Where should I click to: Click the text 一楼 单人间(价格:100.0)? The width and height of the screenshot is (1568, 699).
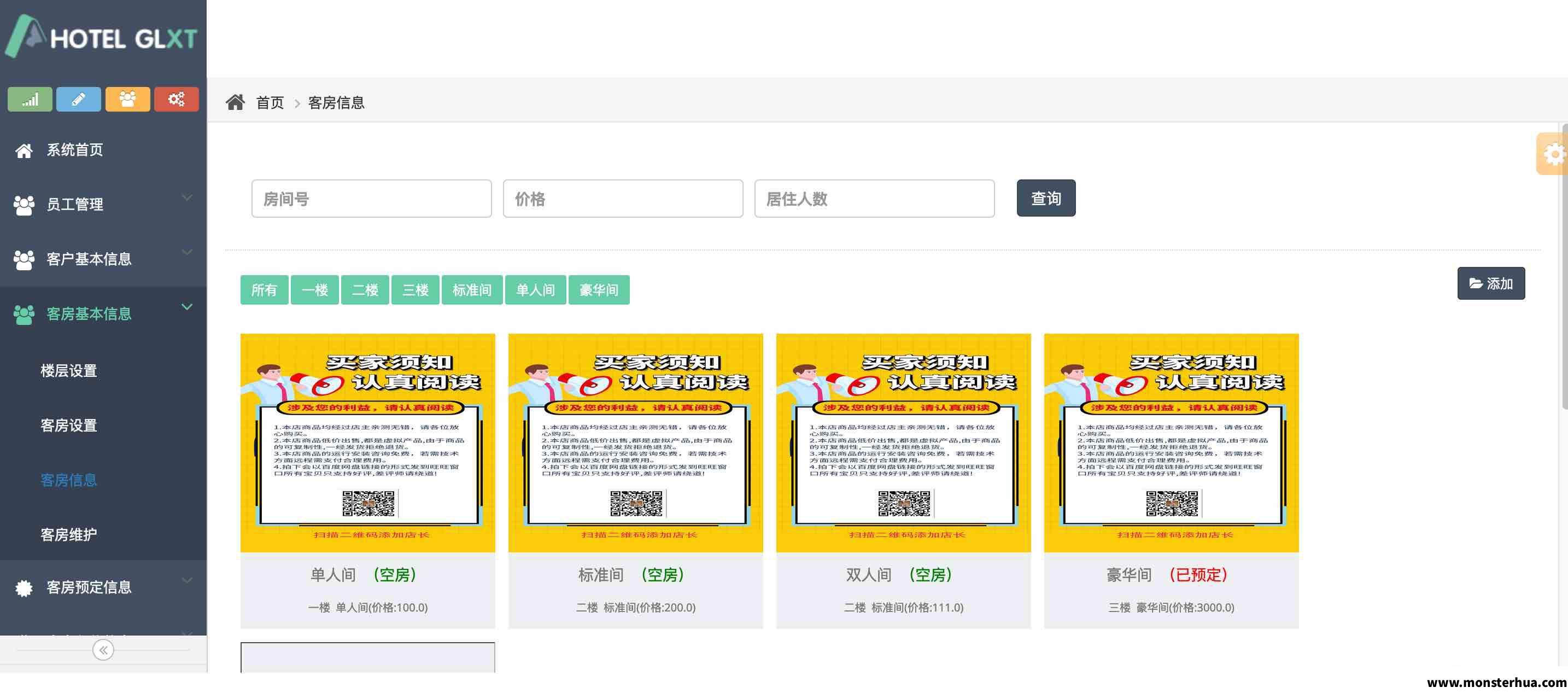click(x=367, y=608)
